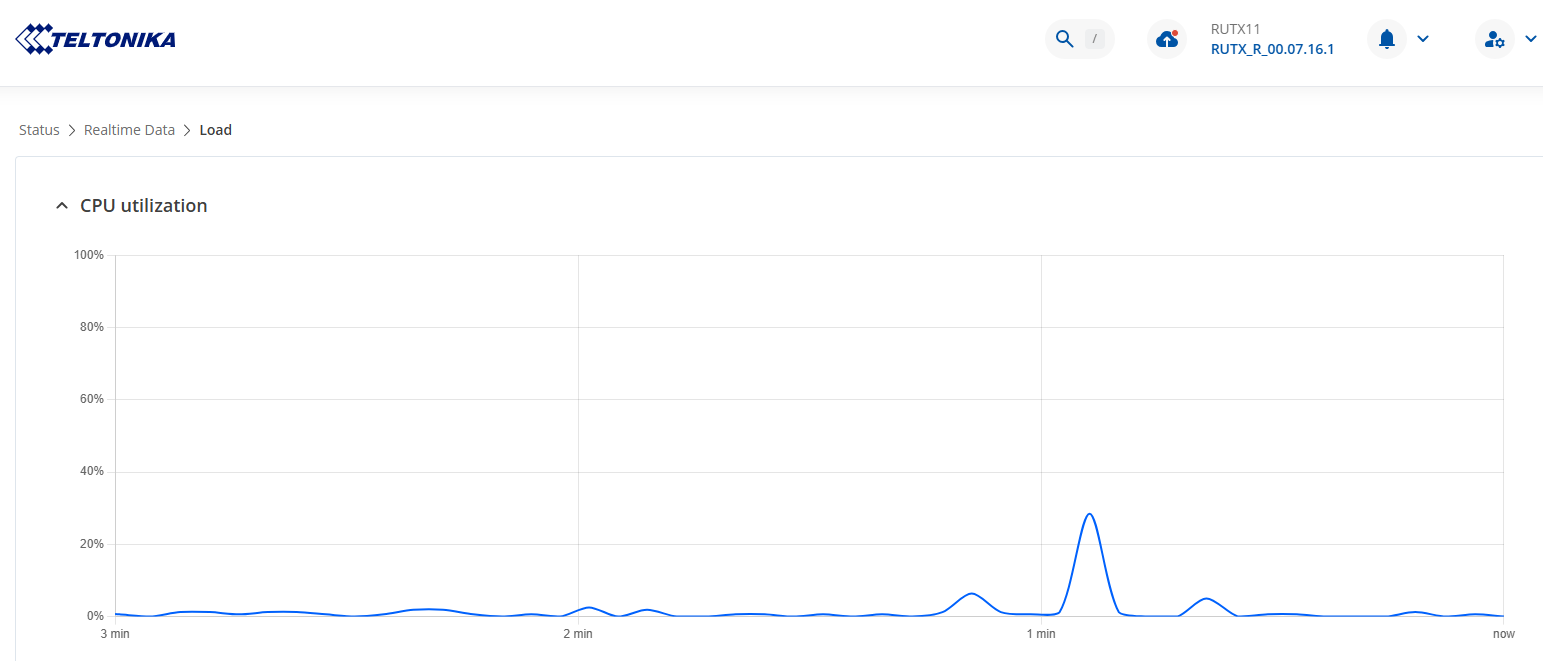
Task: Go to Realtime Data in the breadcrumb
Action: tap(129, 130)
